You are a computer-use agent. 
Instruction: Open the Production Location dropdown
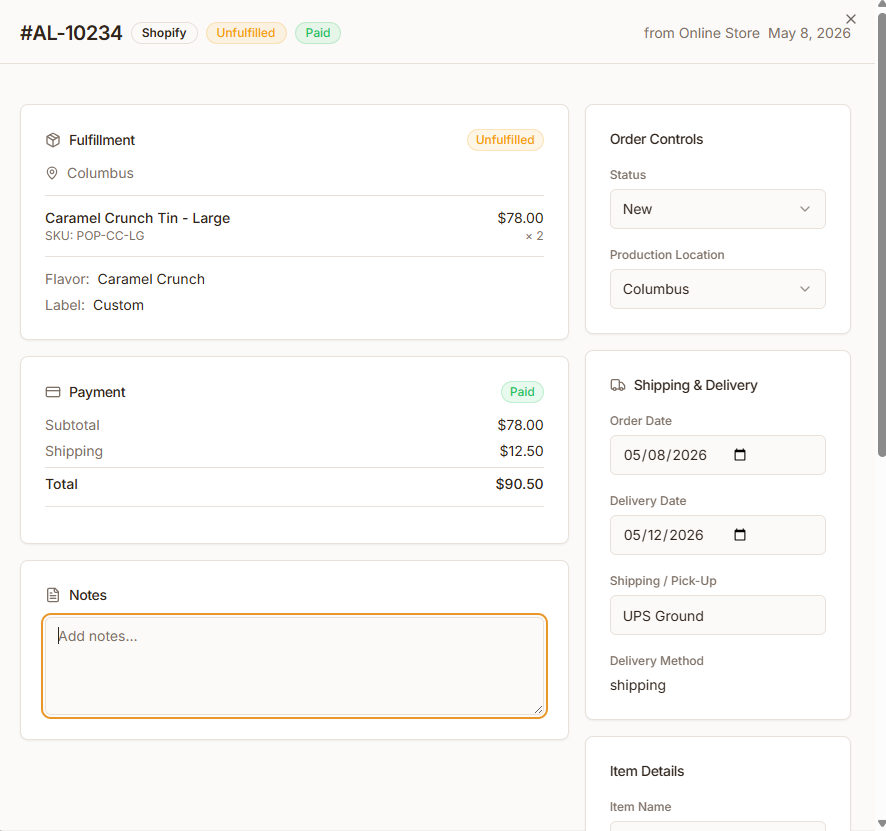point(718,289)
